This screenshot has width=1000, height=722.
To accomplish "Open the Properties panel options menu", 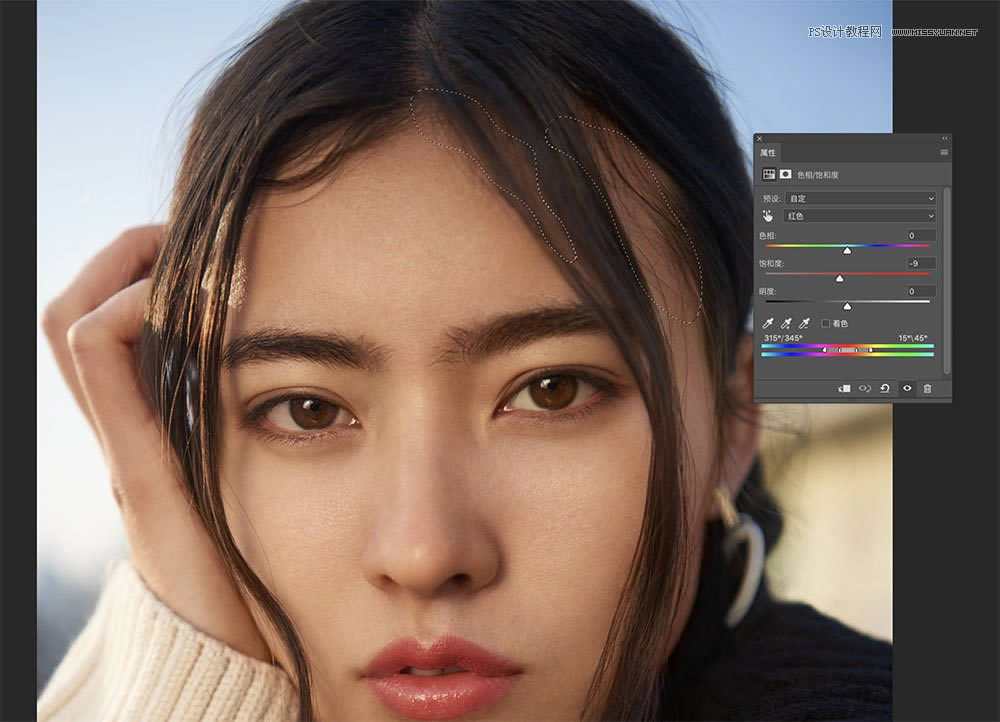I will pos(943,153).
